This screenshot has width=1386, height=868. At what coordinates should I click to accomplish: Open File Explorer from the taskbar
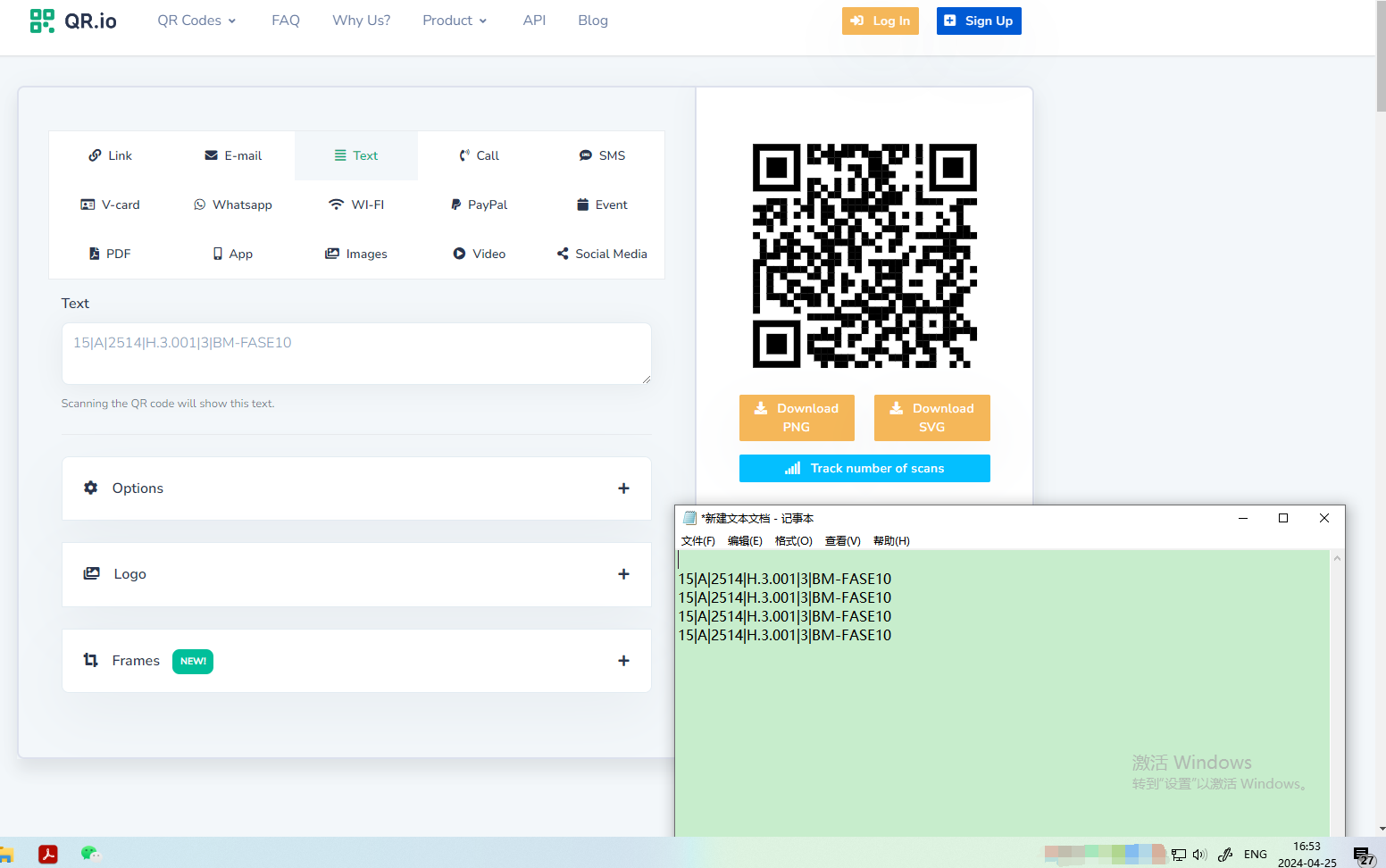point(5,854)
